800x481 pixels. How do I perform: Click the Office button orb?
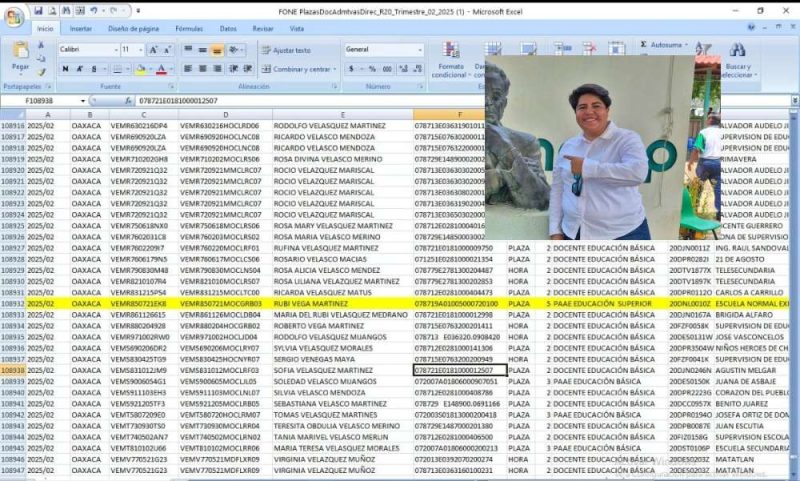(13, 14)
